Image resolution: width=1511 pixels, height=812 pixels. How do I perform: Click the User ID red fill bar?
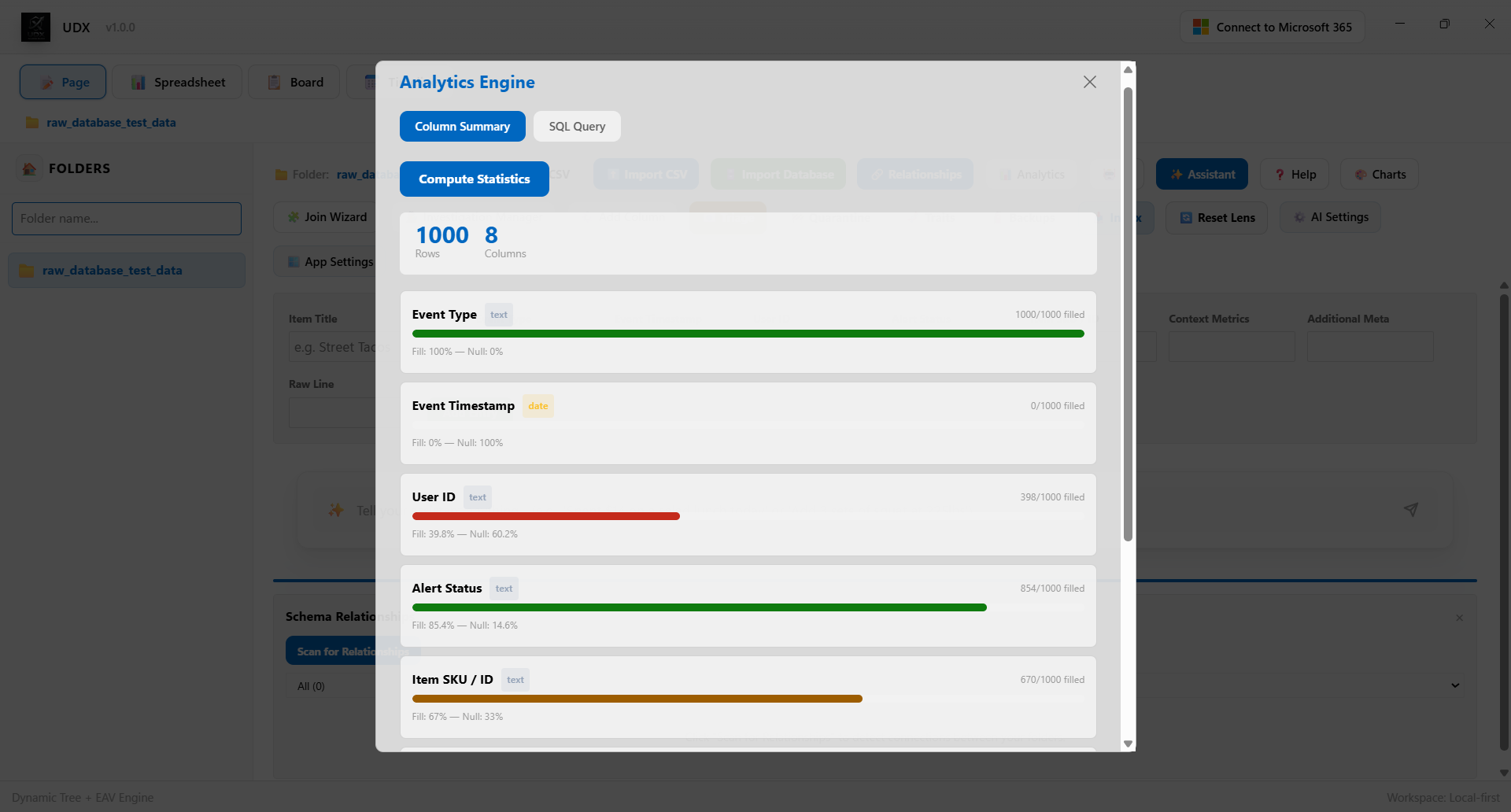(x=545, y=516)
